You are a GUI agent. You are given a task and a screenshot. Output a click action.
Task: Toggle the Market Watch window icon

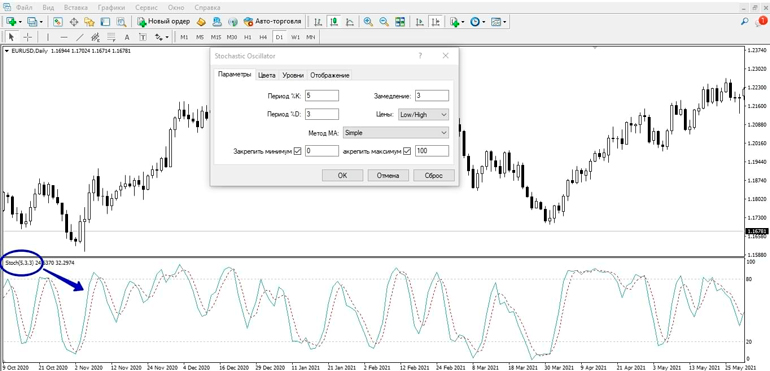[x=58, y=22]
